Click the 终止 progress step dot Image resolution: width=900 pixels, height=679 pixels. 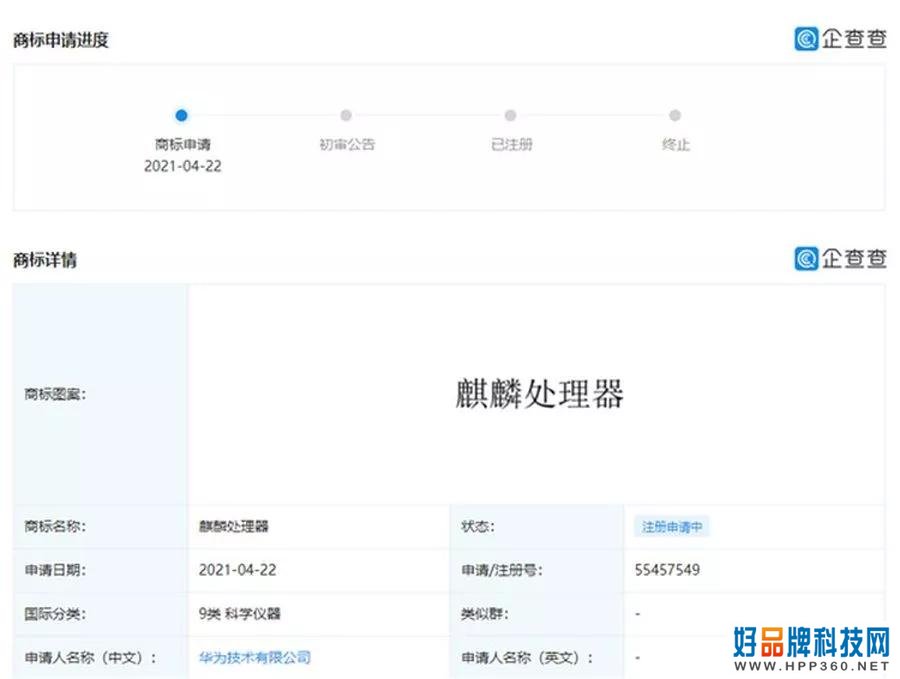(675, 115)
